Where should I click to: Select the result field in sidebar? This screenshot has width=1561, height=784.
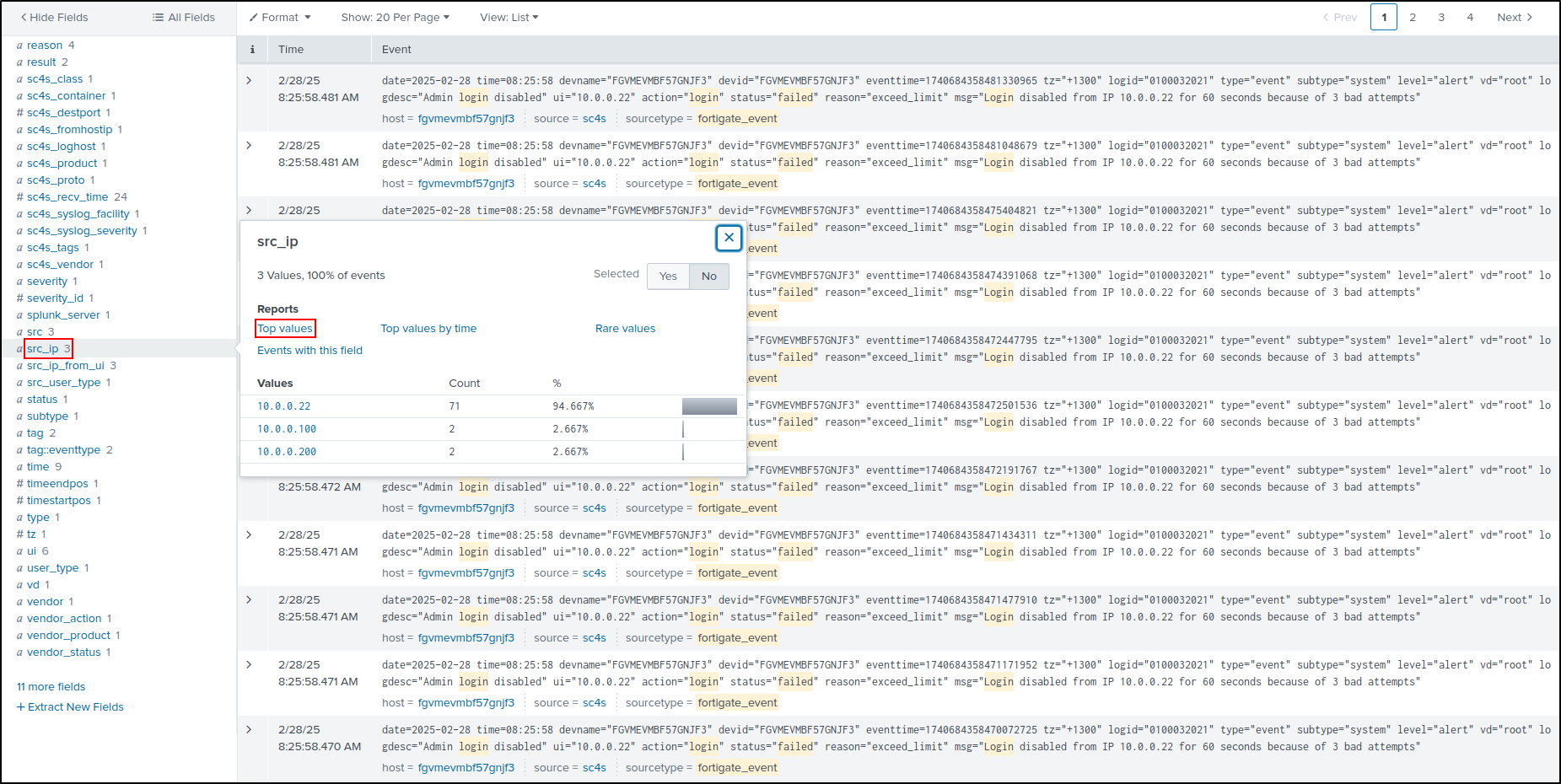pos(41,62)
